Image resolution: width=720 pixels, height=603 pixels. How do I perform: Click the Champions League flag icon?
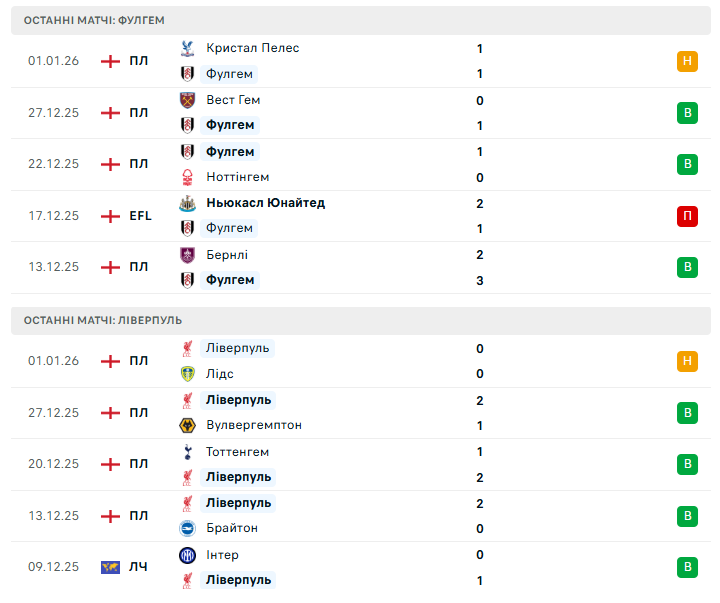click(110, 567)
